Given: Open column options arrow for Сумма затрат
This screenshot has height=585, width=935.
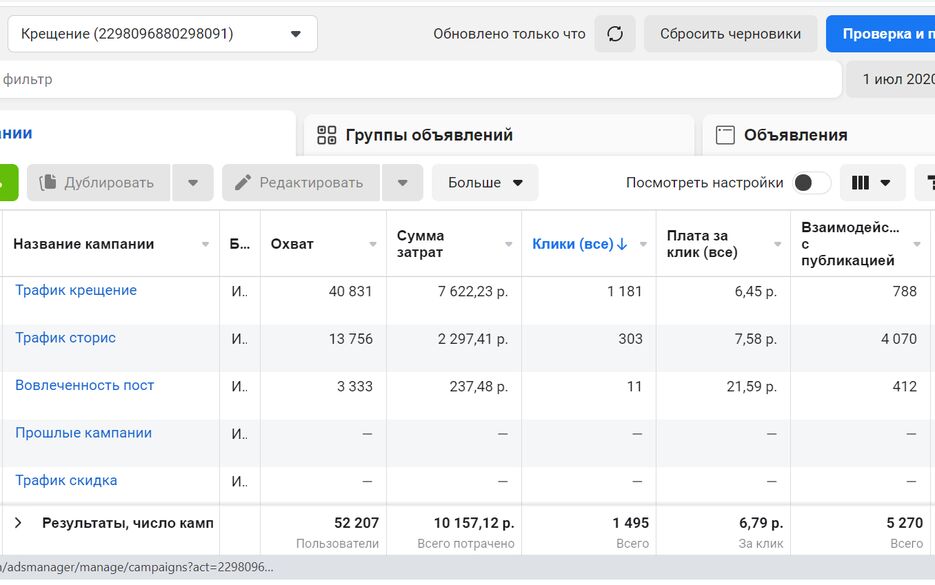Looking at the screenshot, I should point(509,244).
